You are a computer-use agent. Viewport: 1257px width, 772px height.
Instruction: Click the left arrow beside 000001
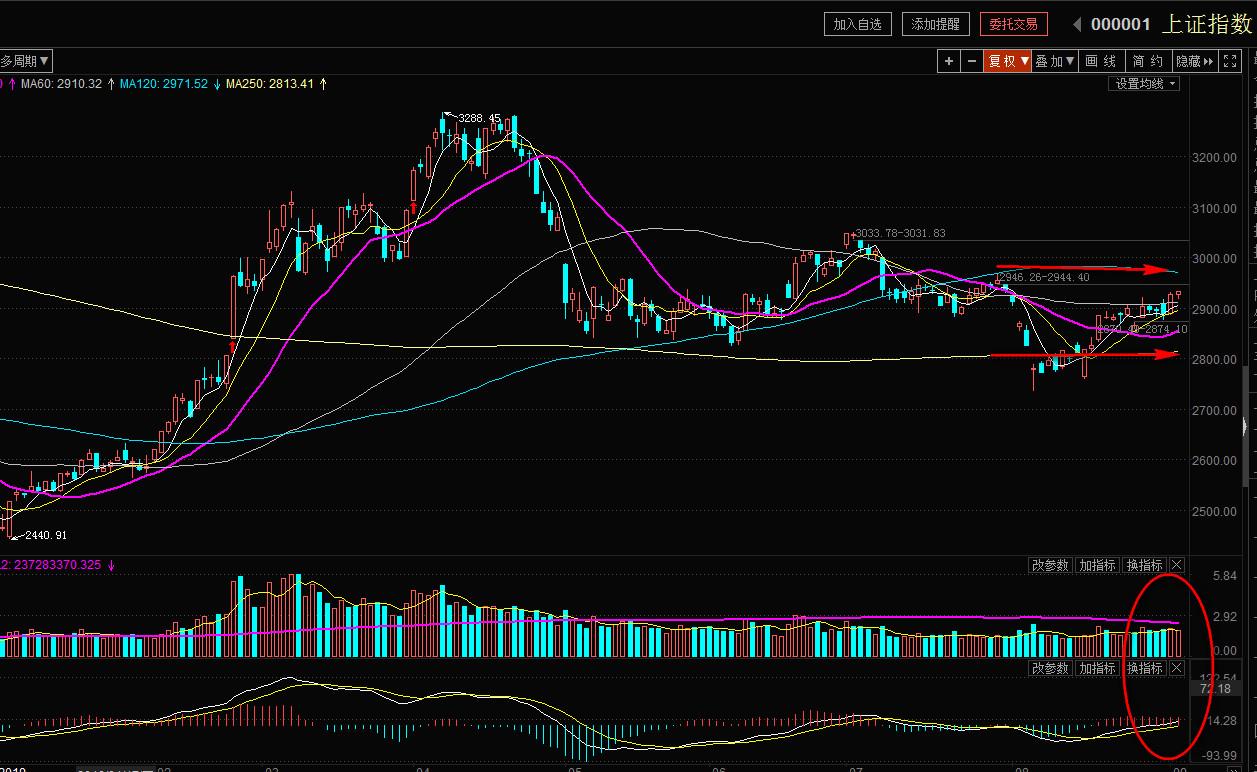coord(1076,24)
